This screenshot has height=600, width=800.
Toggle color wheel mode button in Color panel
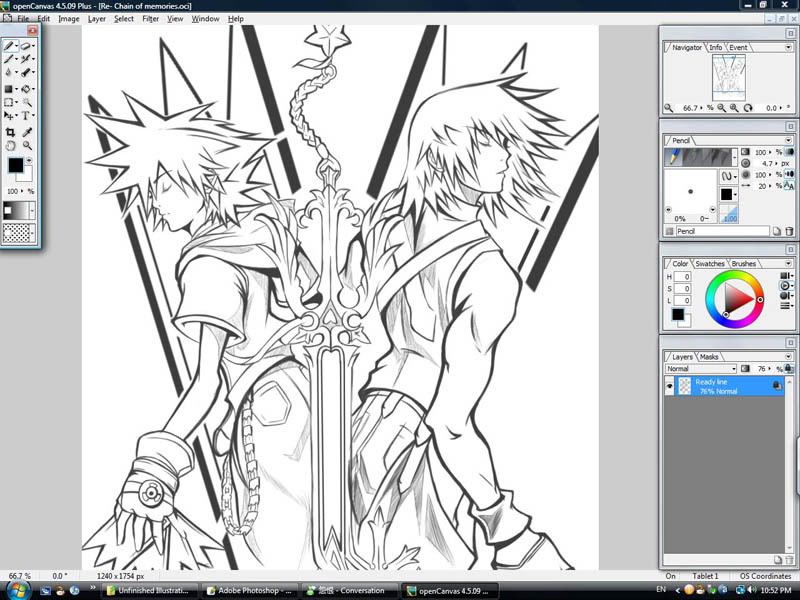click(786, 286)
